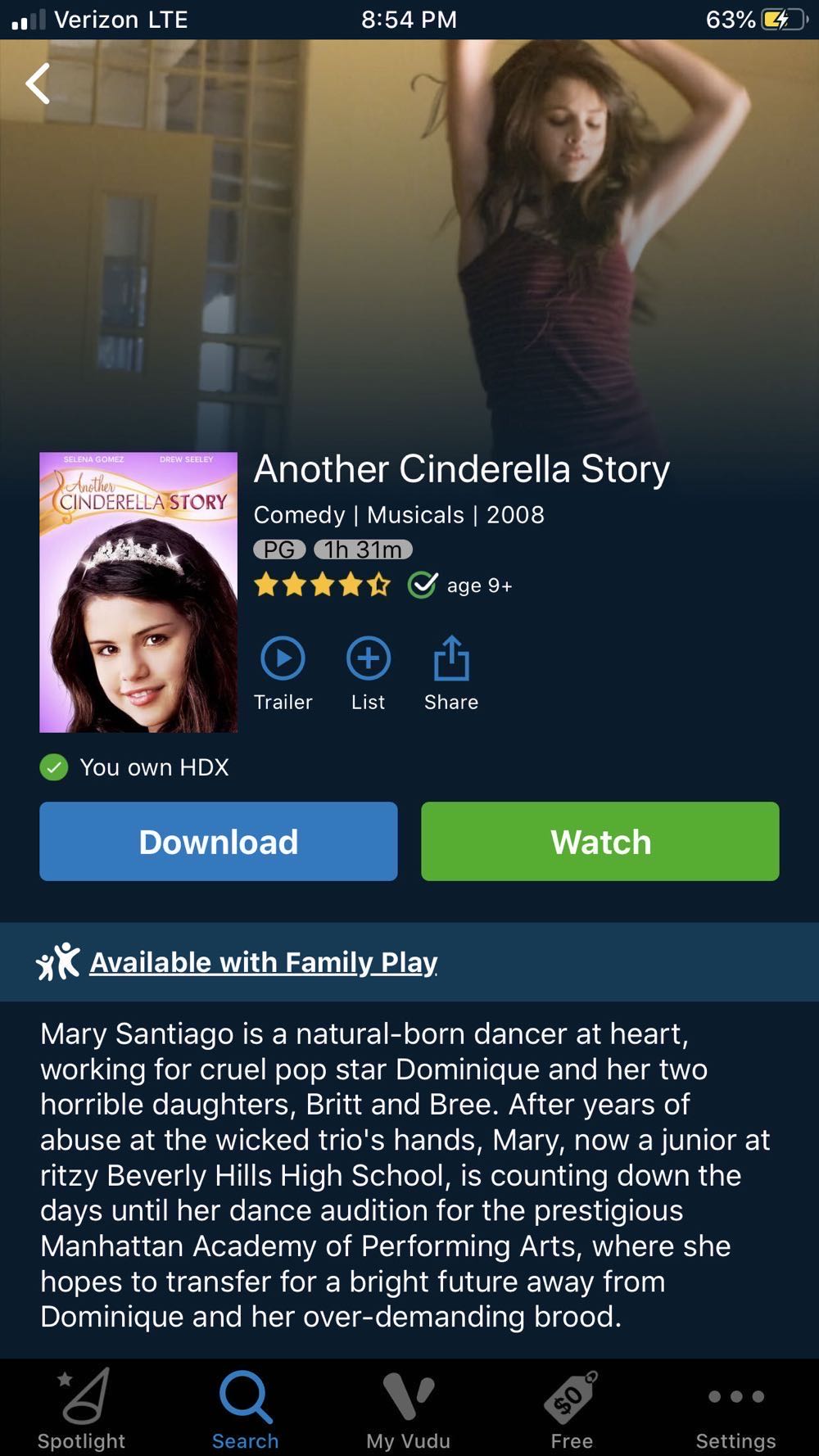Tap the star rating
The height and width of the screenshot is (1456, 819).
point(322,585)
